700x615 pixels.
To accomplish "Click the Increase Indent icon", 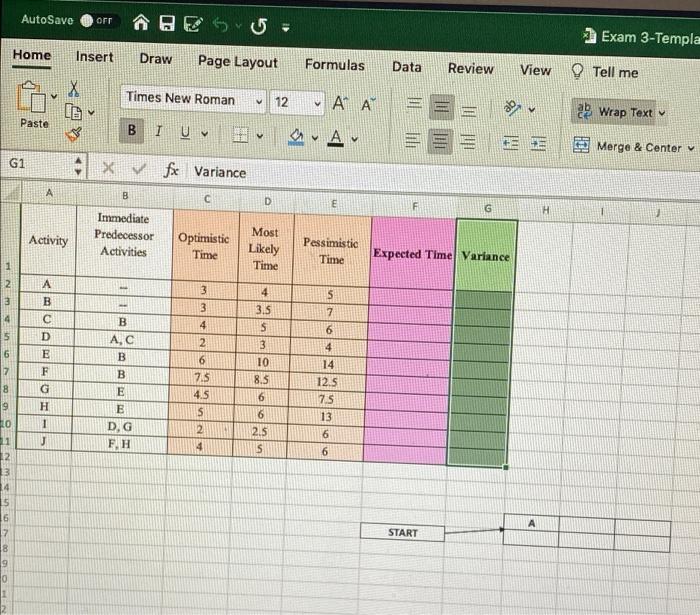I will pos(538,144).
